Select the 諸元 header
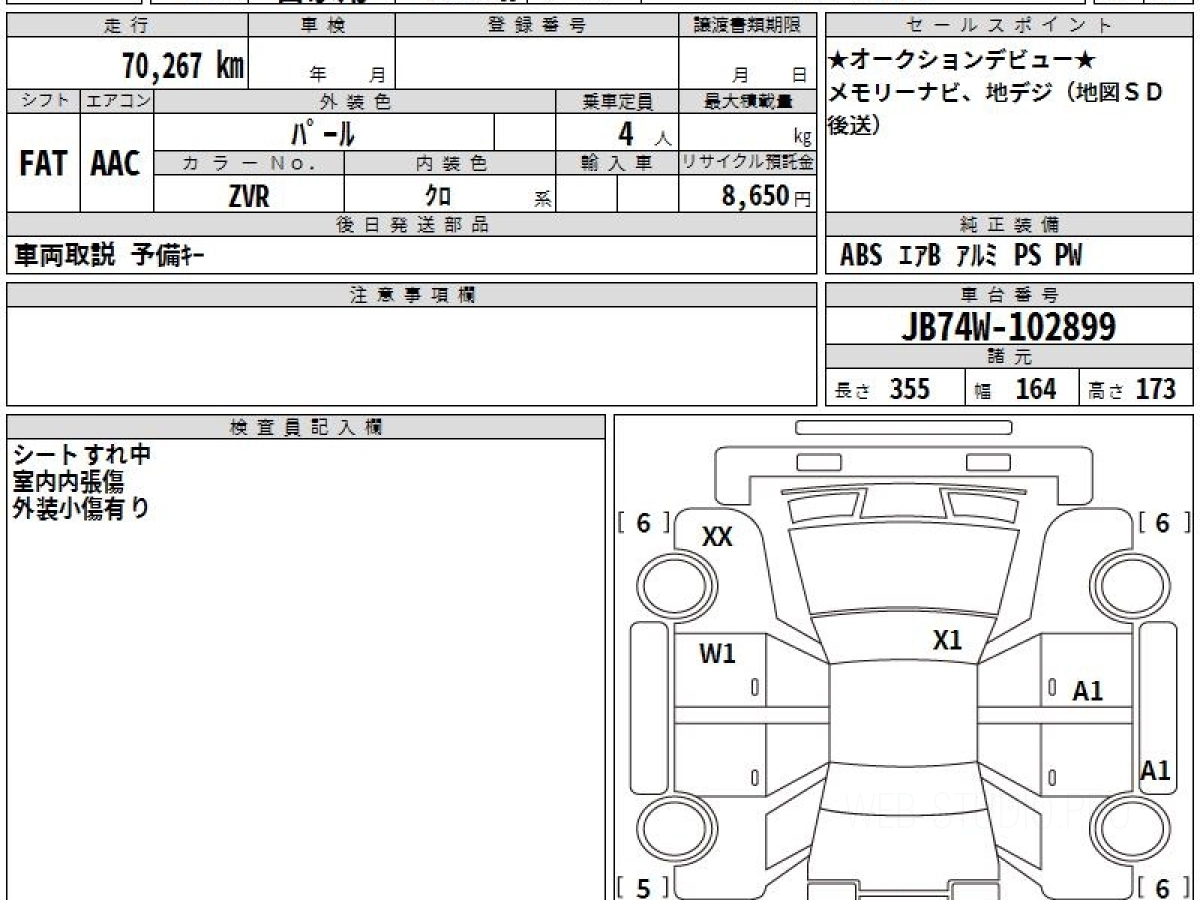This screenshot has width=1200, height=900. click(x=1009, y=357)
